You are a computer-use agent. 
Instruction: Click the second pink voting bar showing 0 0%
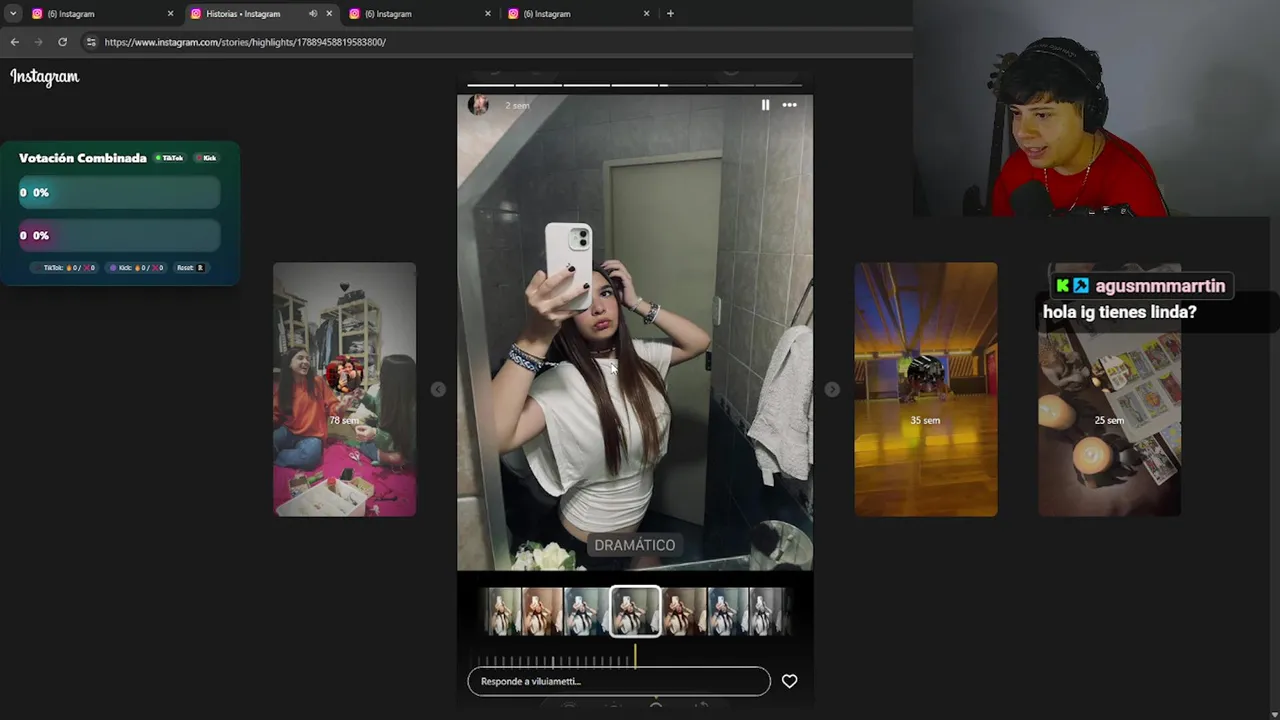(x=119, y=236)
